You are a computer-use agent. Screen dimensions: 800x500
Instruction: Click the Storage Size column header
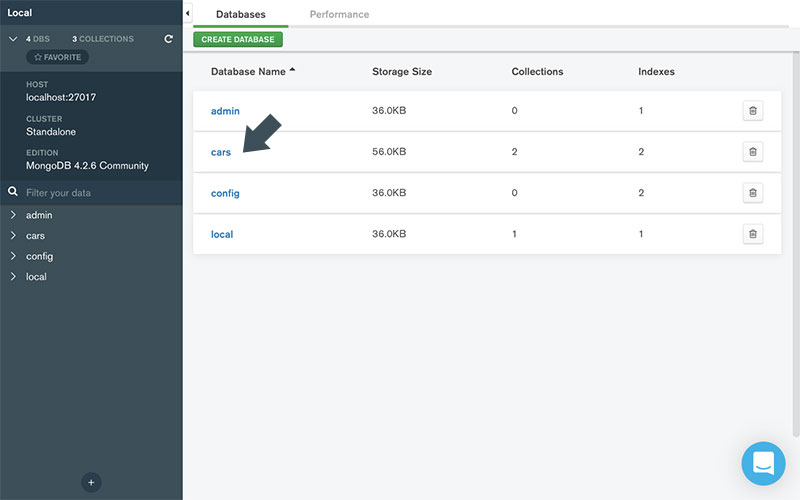click(402, 71)
